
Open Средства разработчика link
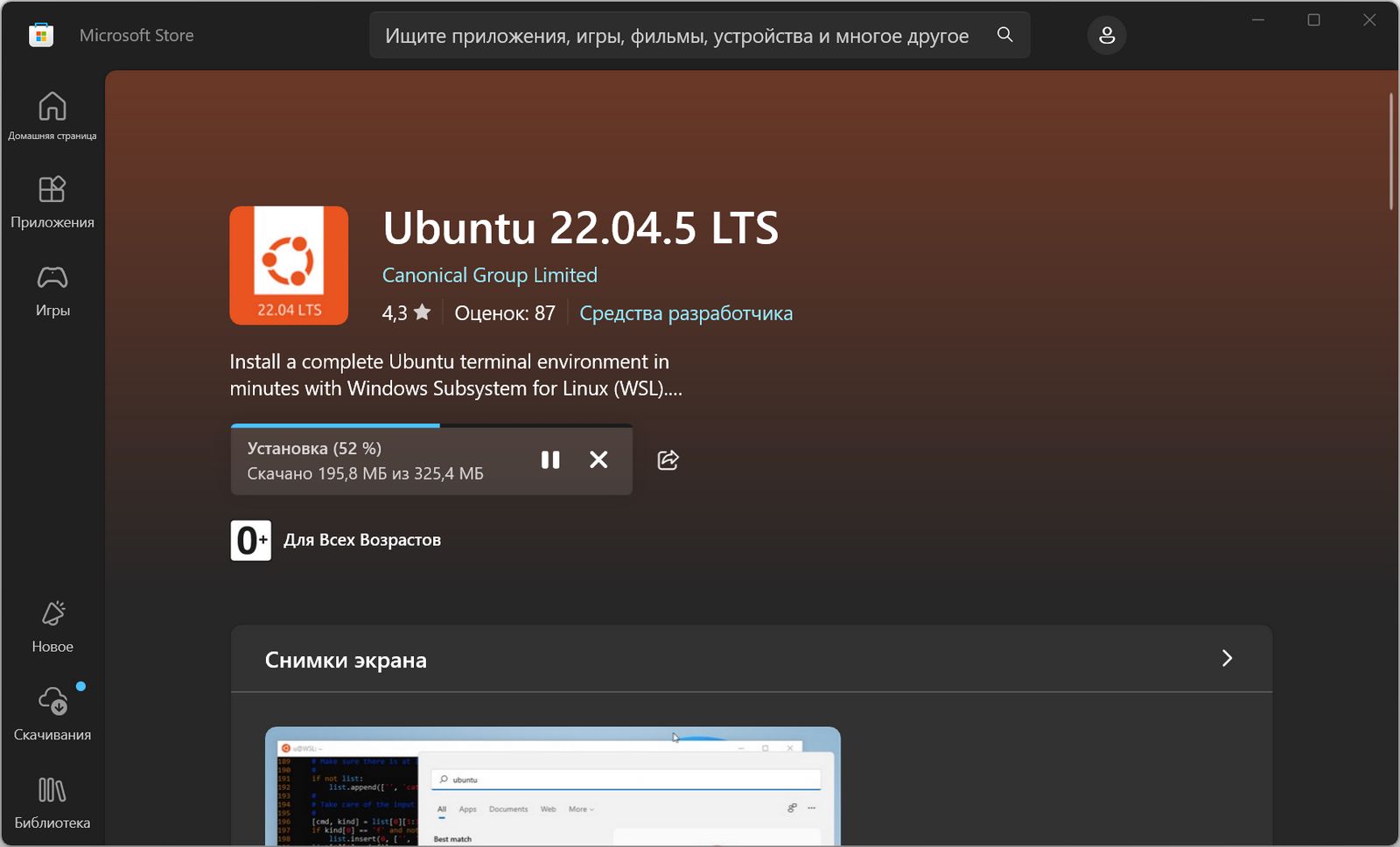pos(686,312)
